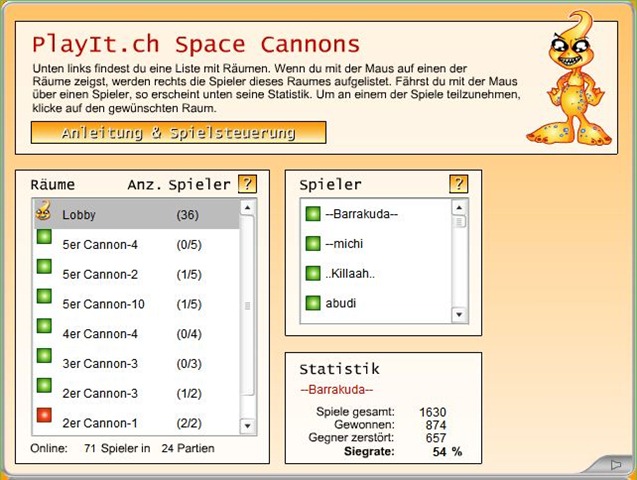Image resolution: width=637 pixels, height=480 pixels.
Task: Click the (1/2) count for 2er Cannon-3
Action: coord(189,394)
